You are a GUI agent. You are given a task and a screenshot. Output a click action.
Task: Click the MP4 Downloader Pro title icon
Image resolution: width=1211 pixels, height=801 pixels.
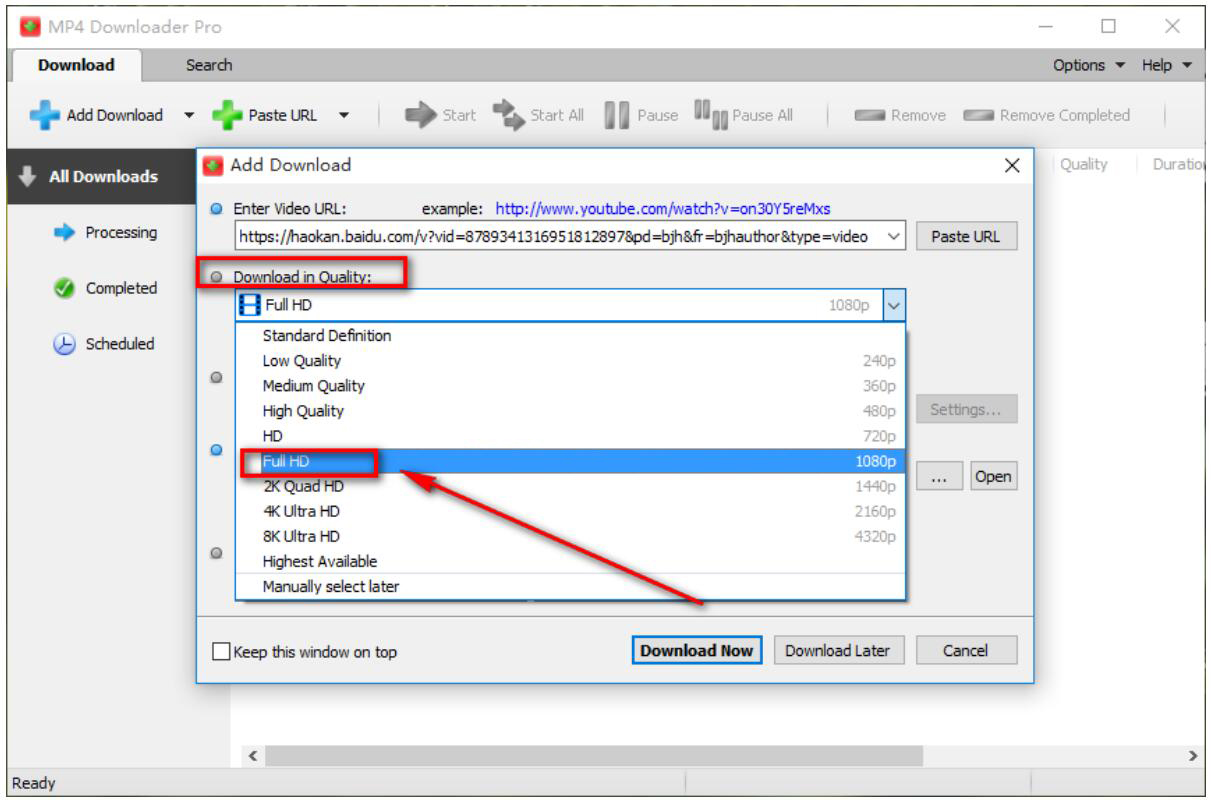pyautogui.click(x=30, y=27)
